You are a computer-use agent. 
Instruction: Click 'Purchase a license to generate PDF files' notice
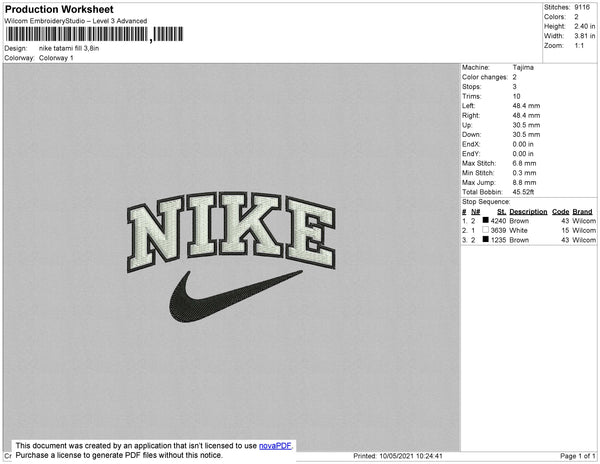(119, 455)
